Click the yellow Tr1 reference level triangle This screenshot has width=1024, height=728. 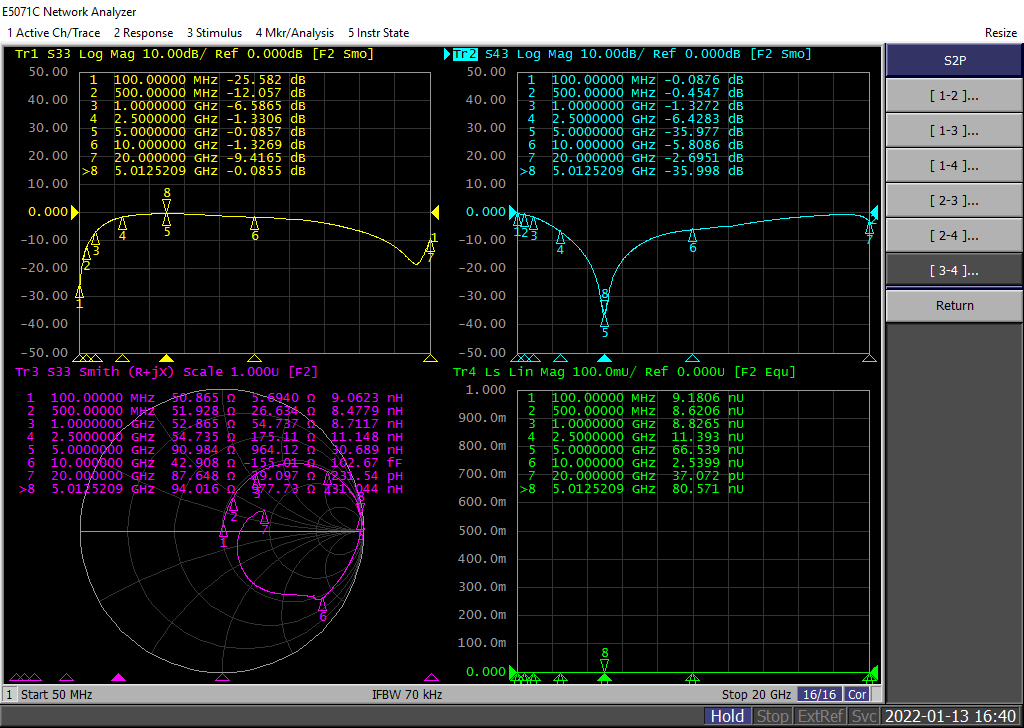tap(73, 212)
